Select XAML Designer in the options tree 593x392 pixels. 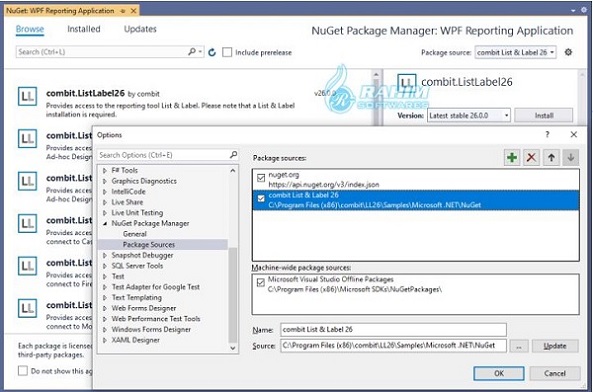click(135, 340)
